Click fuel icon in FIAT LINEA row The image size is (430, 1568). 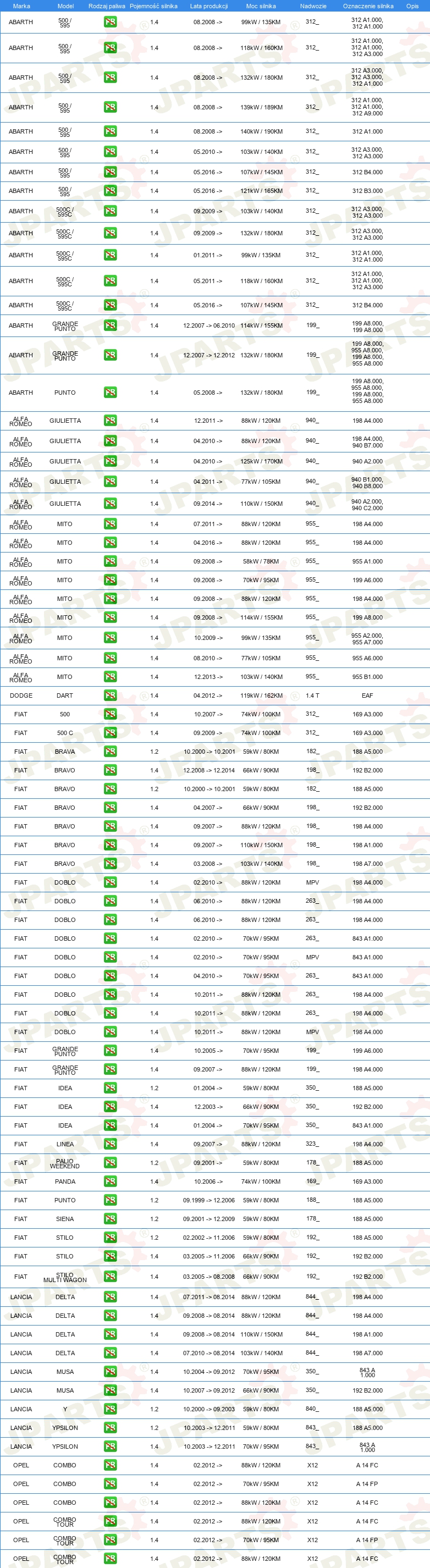pos(110,1144)
